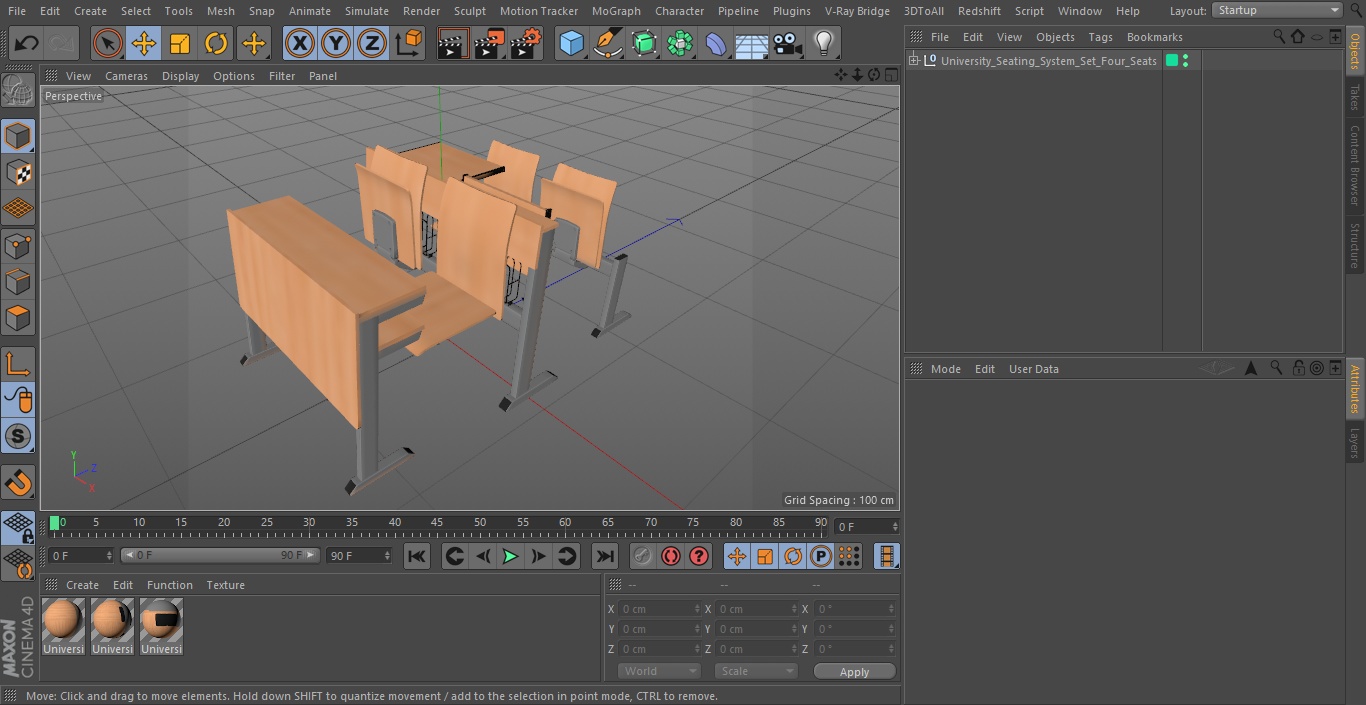Image resolution: width=1366 pixels, height=705 pixels.
Task: Switch to Polygons mode
Action: pyautogui.click(x=18, y=318)
